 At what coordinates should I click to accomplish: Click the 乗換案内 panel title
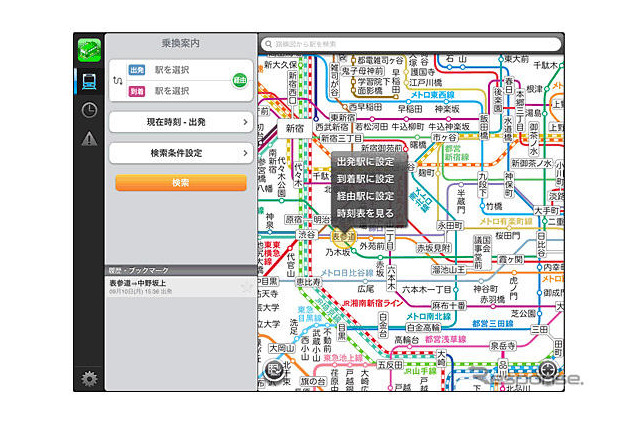pos(181,43)
